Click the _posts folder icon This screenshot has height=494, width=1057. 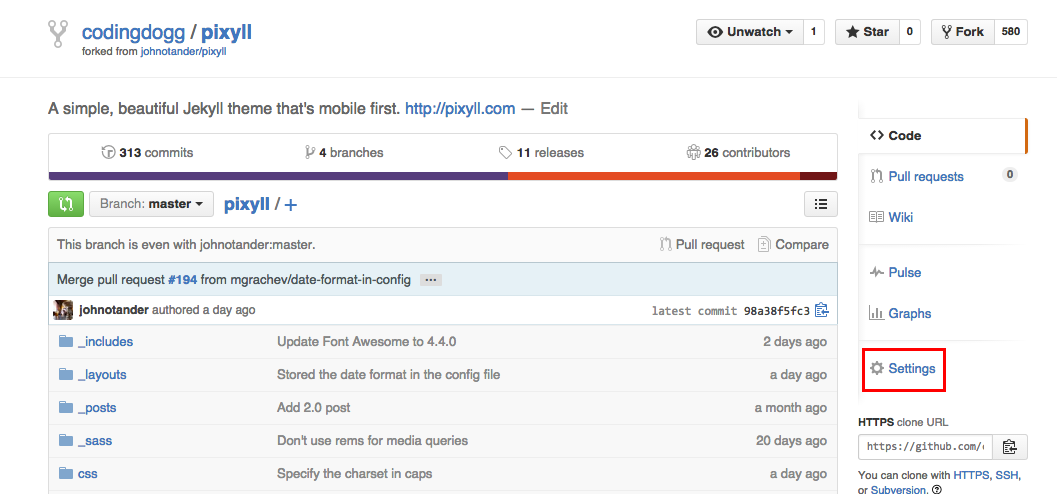pos(65,407)
